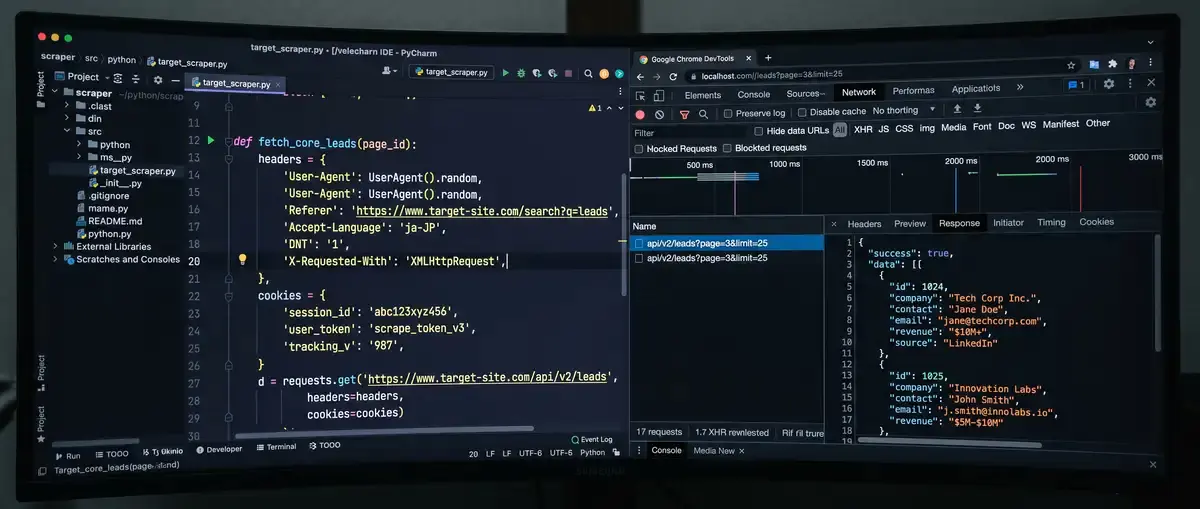
Task: Hide the Project tool window with minus icon
Action: [x=176, y=80]
